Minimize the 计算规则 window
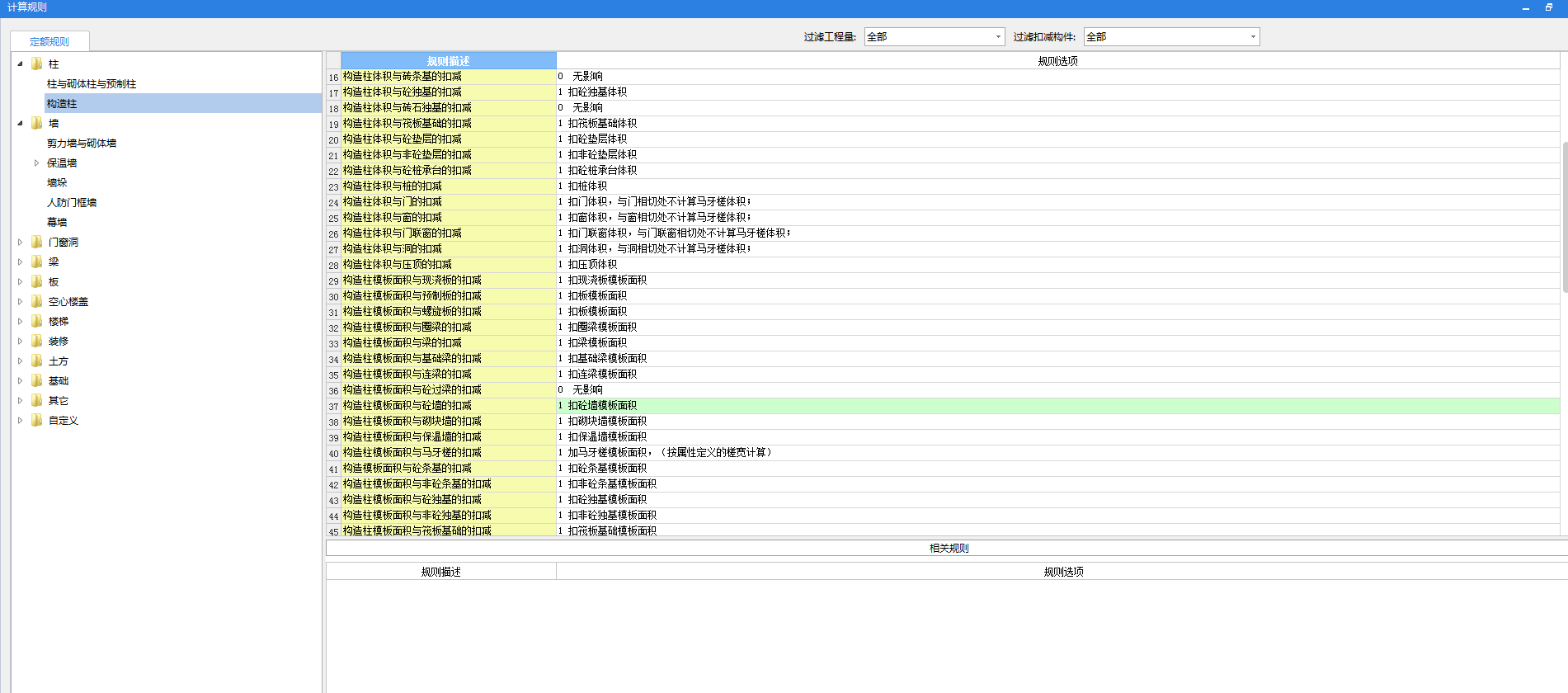The height and width of the screenshot is (693, 1568). point(1525,7)
